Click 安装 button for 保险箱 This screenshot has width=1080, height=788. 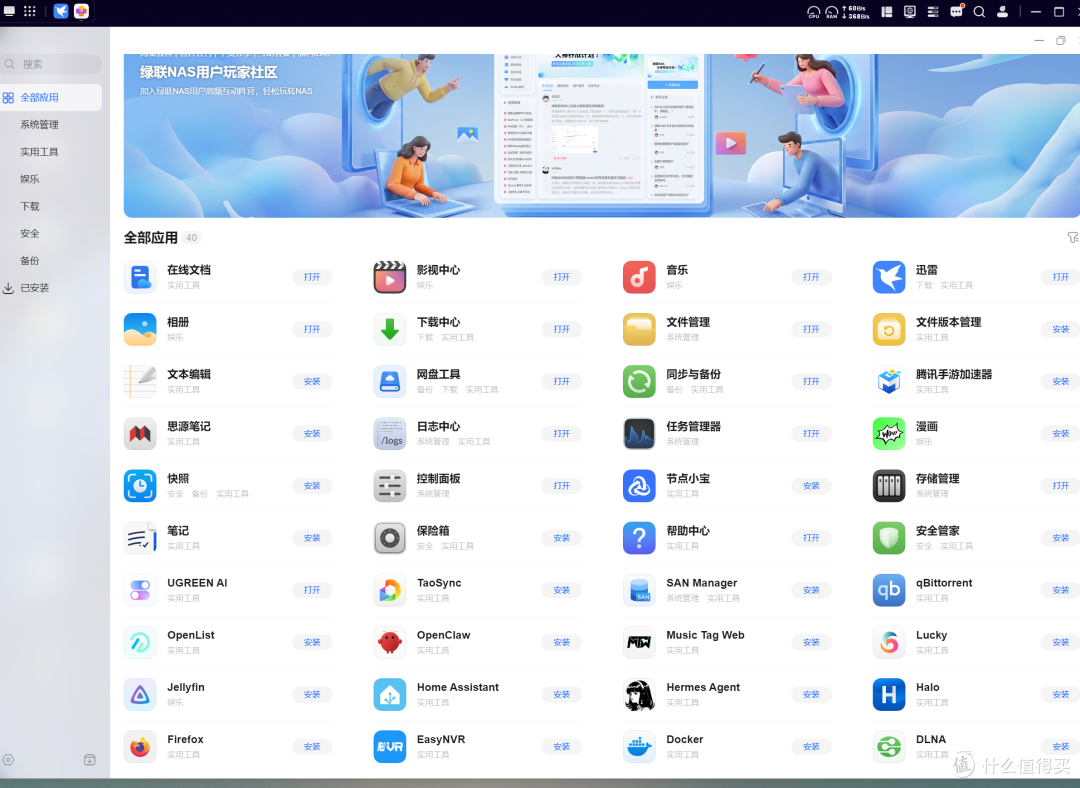pos(561,538)
